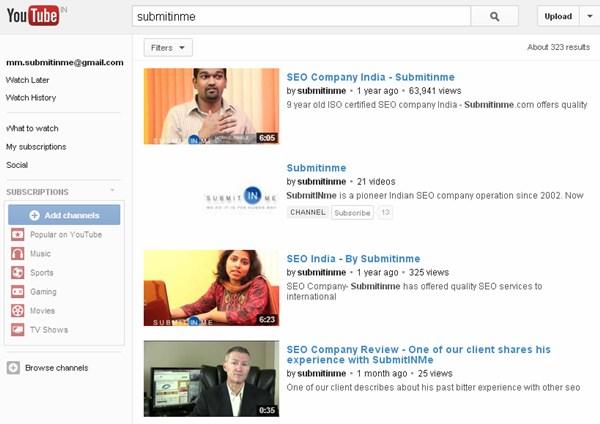Subscribe to the Submitinme channel
The width and height of the screenshot is (600, 424).
click(352, 213)
